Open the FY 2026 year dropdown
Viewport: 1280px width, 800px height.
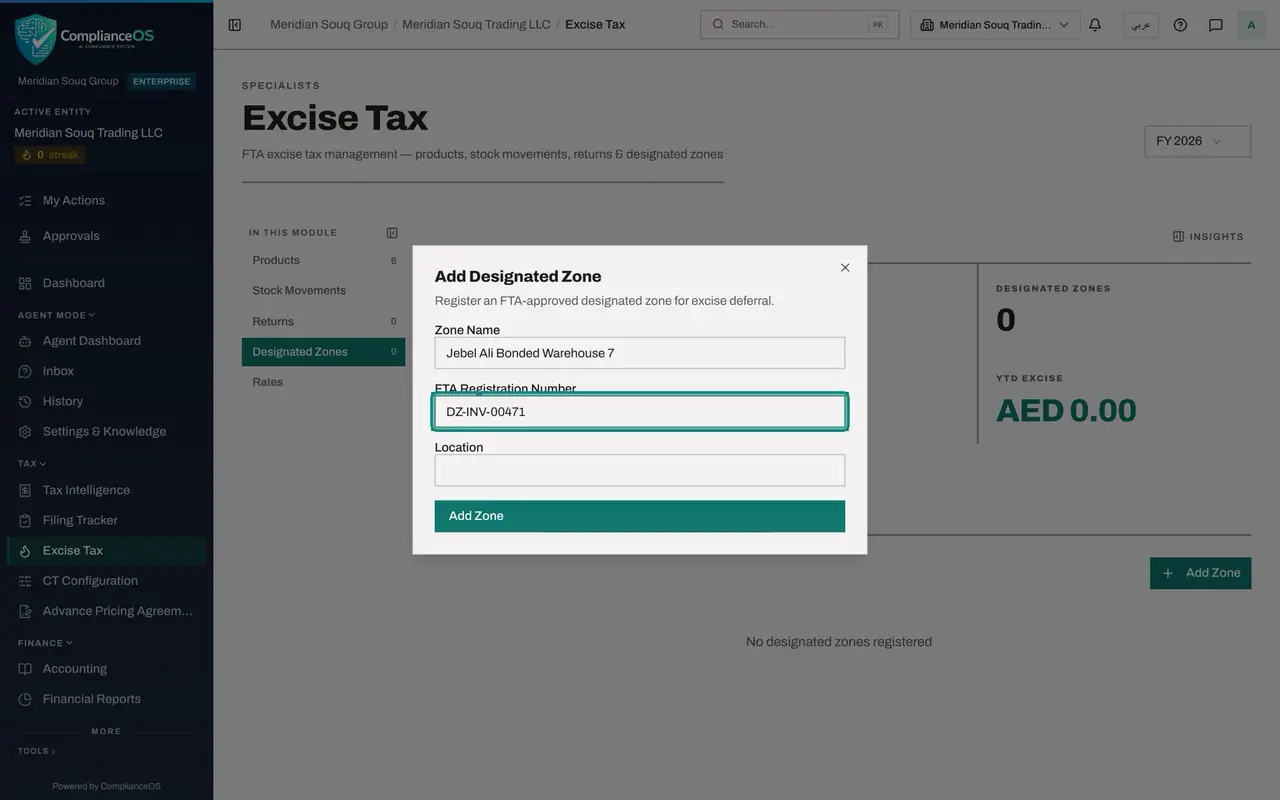click(1198, 141)
